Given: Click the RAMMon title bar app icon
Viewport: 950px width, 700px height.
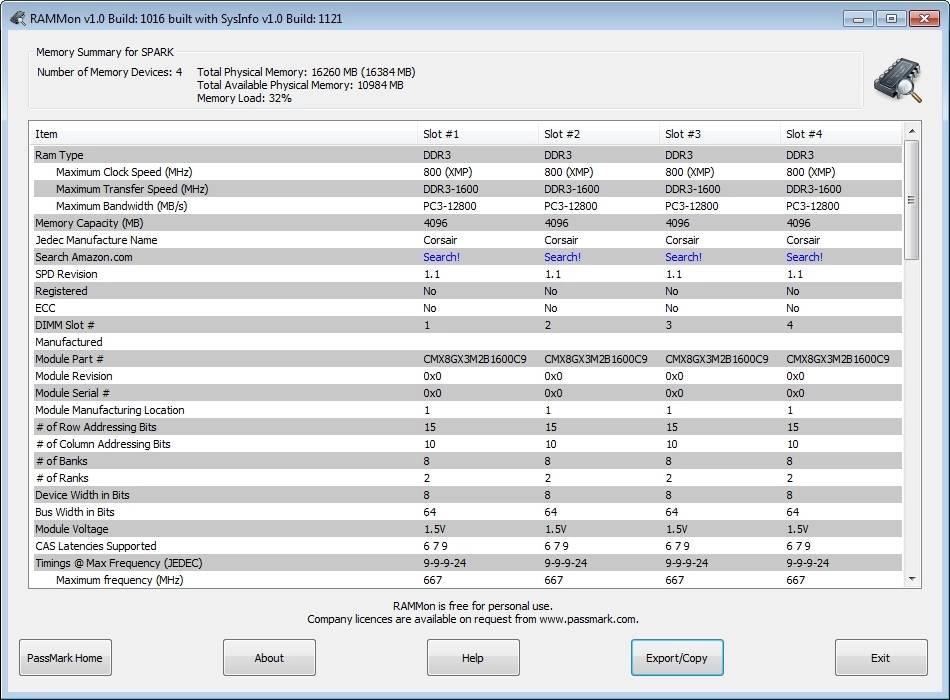Looking at the screenshot, I should click(18, 19).
